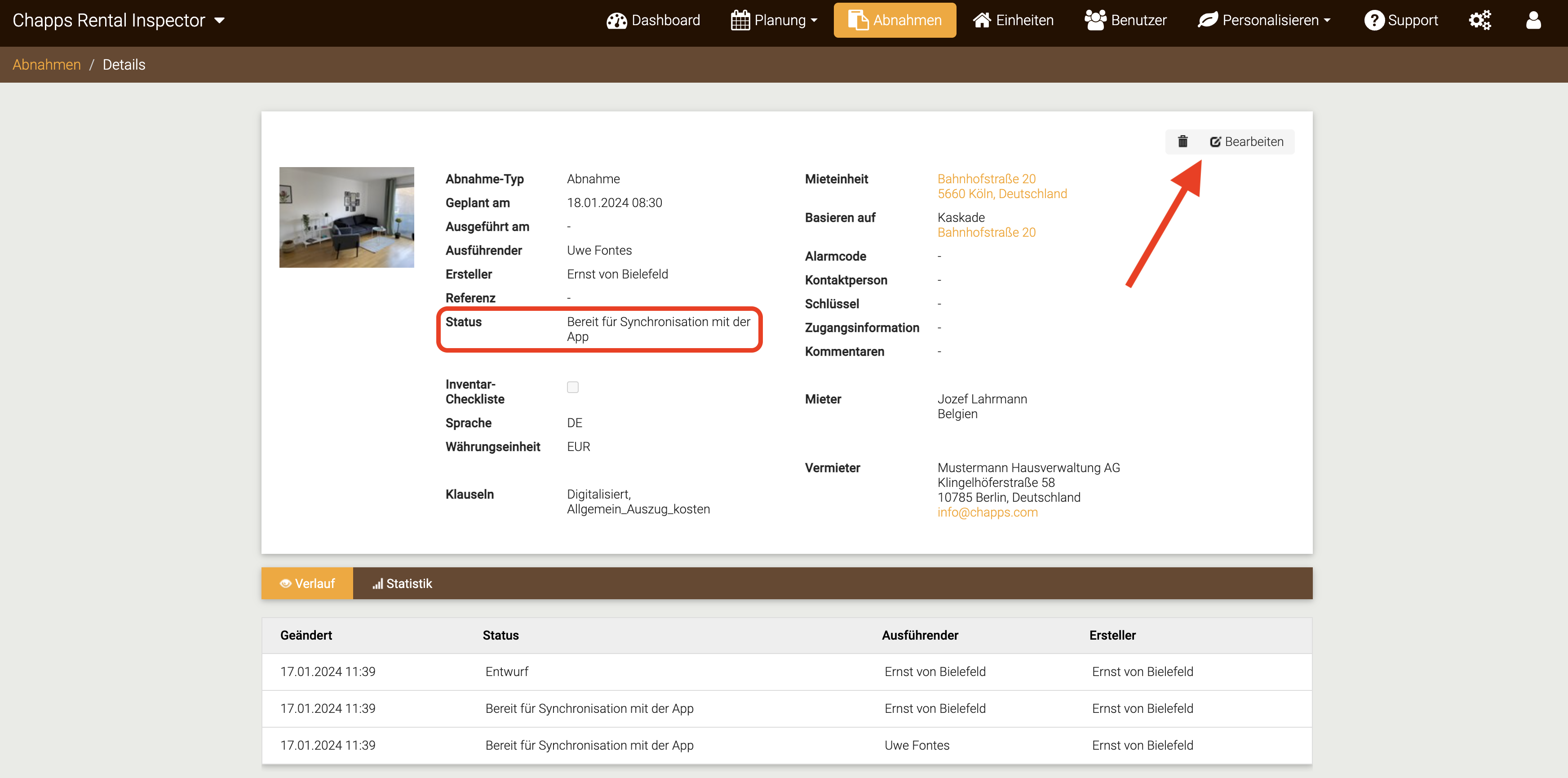This screenshot has height=778, width=1568.
Task: Expand the Personalisieren dropdown menu
Action: pos(1264,20)
